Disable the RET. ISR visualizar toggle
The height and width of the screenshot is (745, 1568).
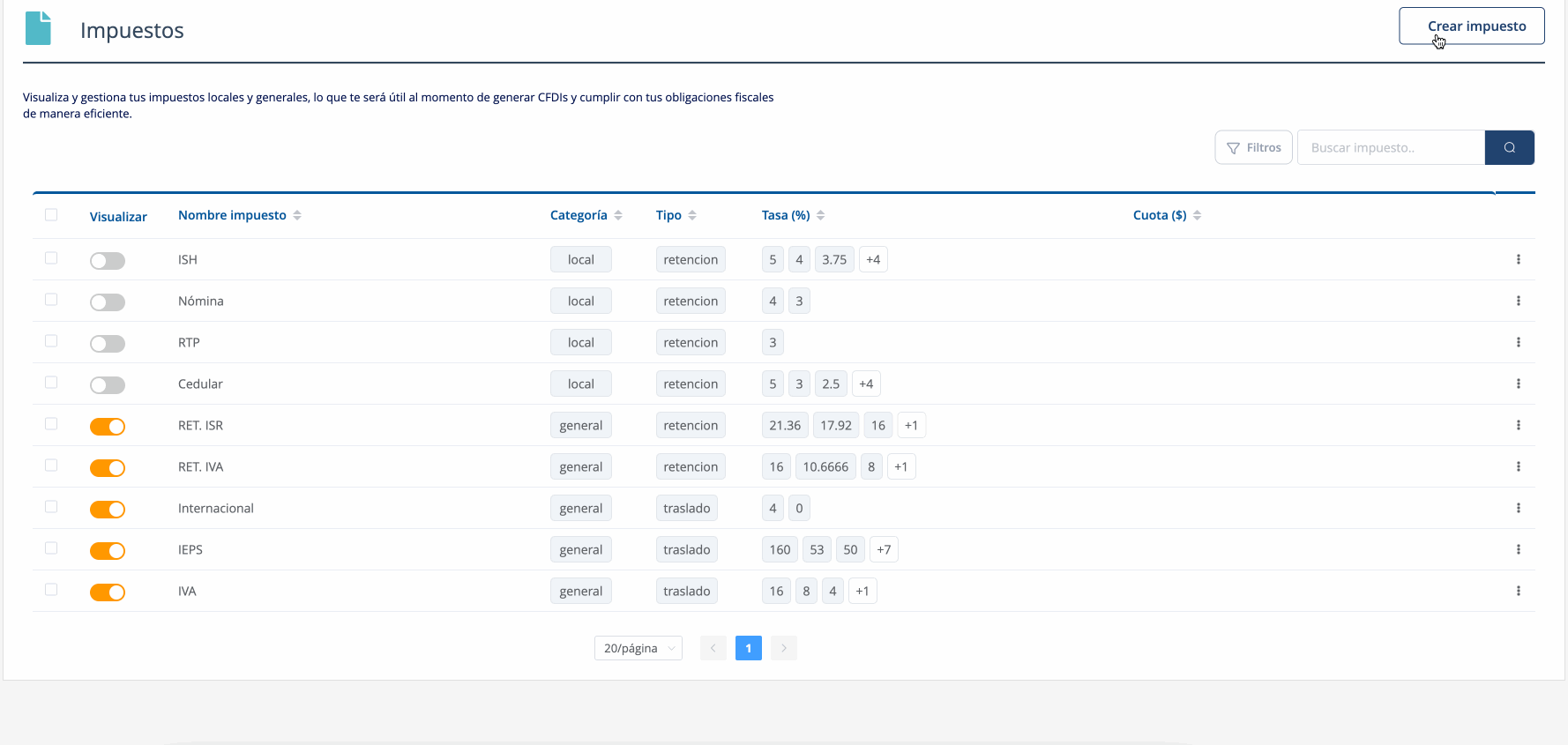coord(108,427)
